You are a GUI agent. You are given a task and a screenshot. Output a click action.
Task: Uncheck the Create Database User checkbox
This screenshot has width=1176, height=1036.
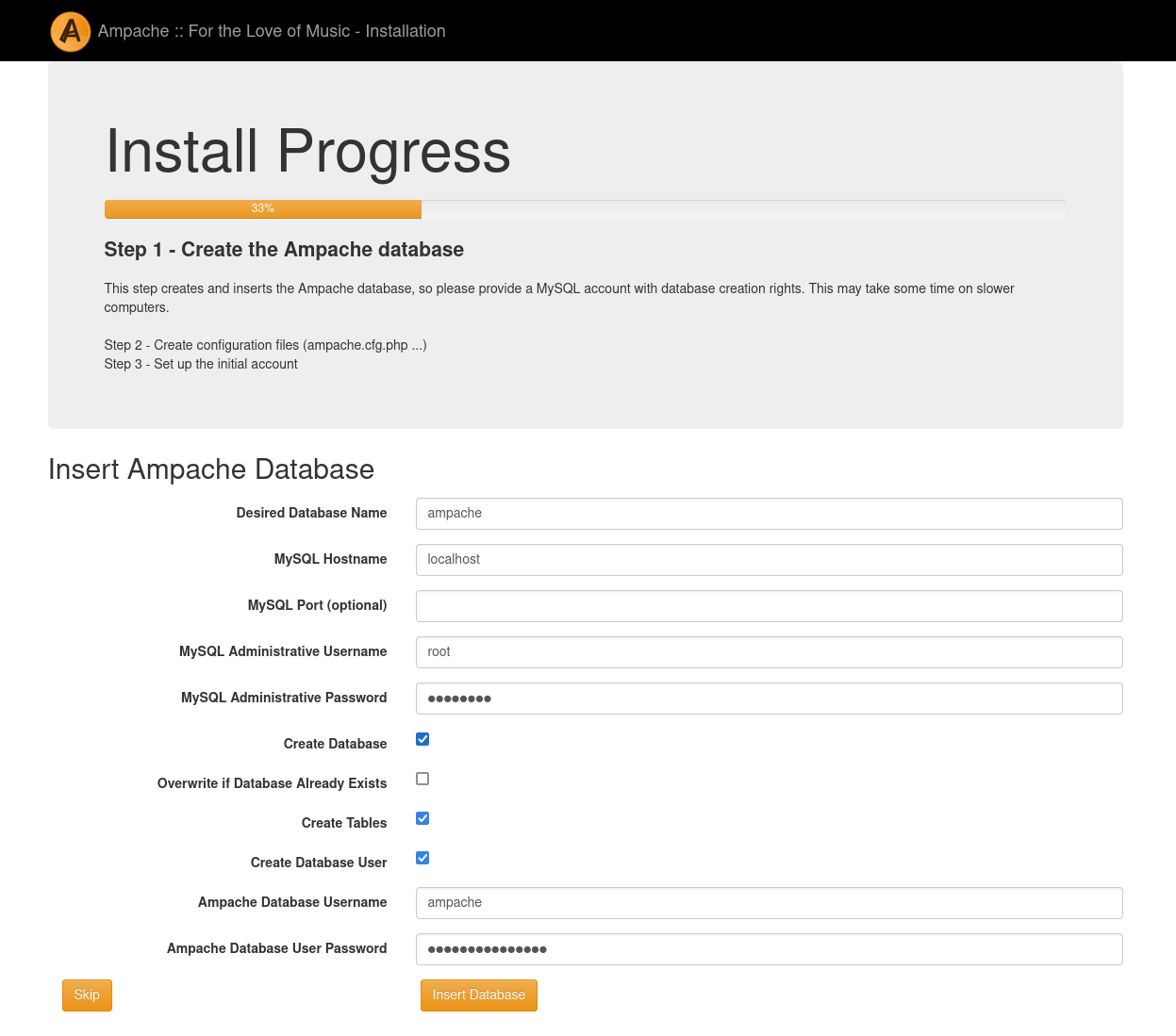[x=422, y=858]
